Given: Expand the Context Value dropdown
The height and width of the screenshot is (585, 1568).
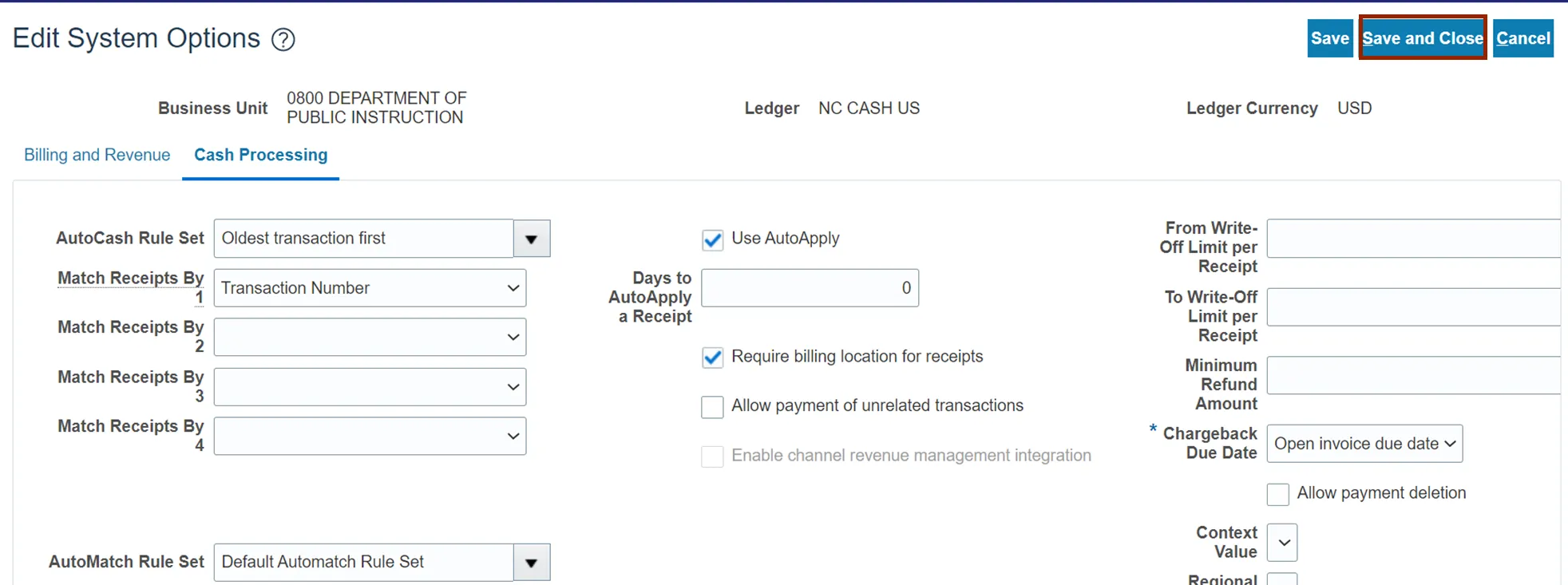Looking at the screenshot, I should tap(1282, 543).
